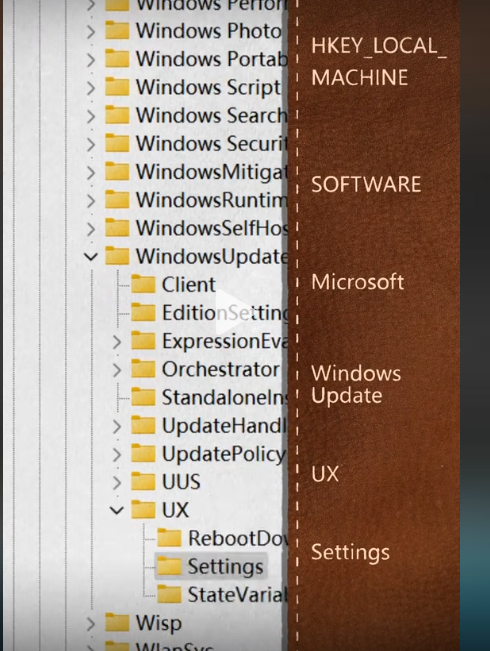Click the UpdatePolicy folder icon
Screen dimensions: 490x651
coord(143,454)
